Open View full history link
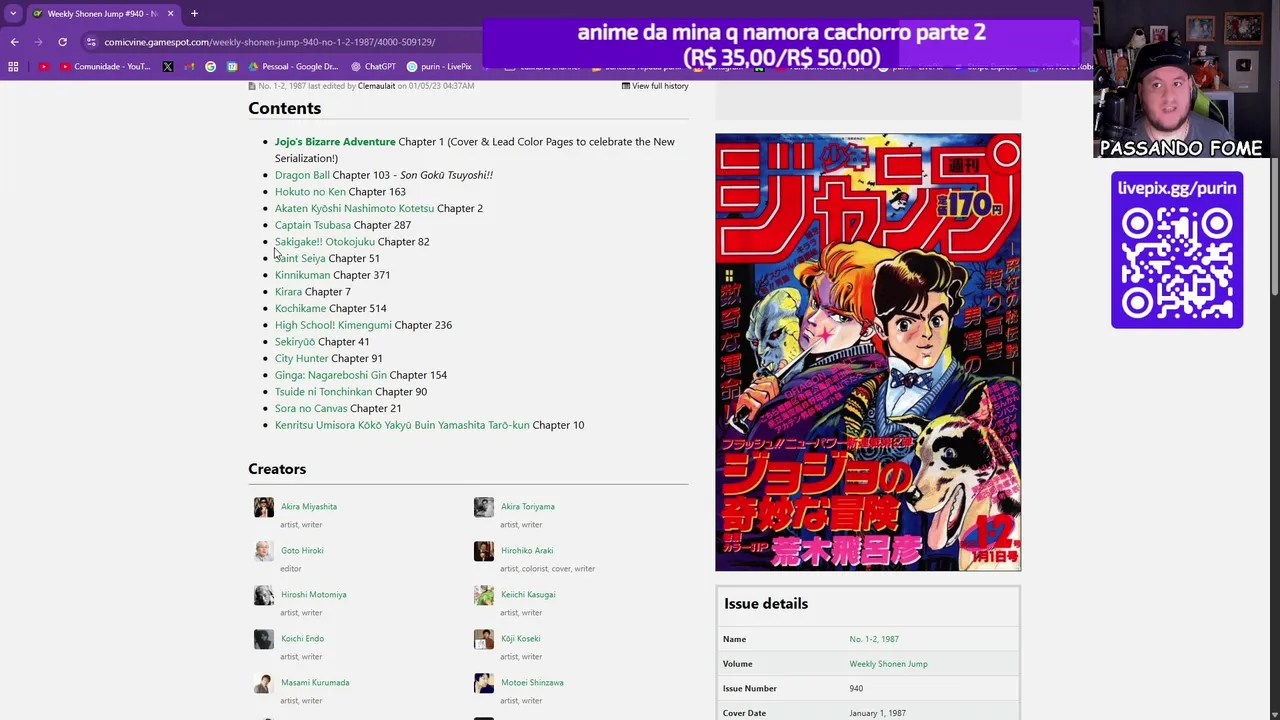This screenshot has width=1280, height=720. point(655,86)
